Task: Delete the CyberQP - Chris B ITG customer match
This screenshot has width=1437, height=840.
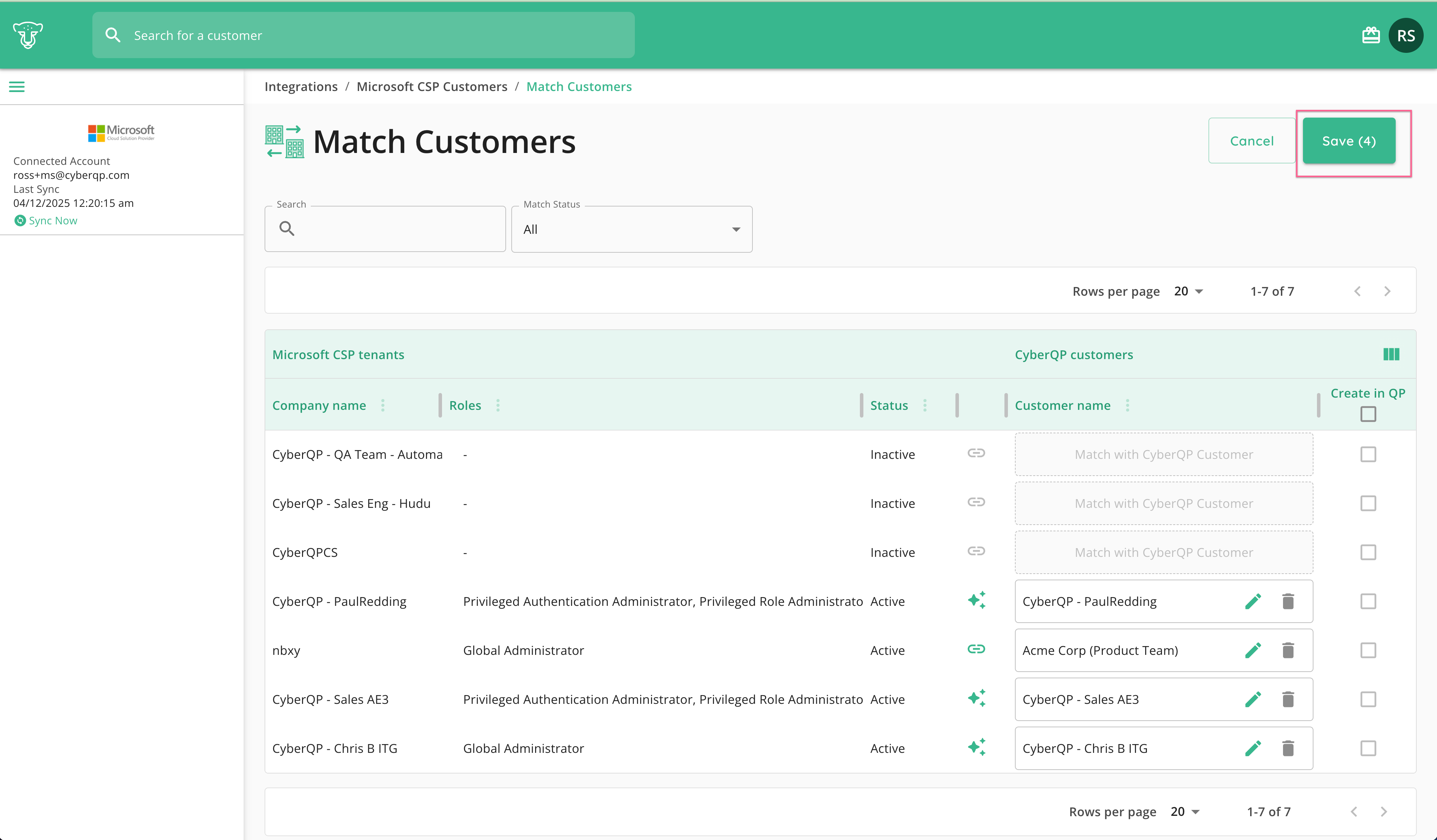Action: coord(1288,748)
